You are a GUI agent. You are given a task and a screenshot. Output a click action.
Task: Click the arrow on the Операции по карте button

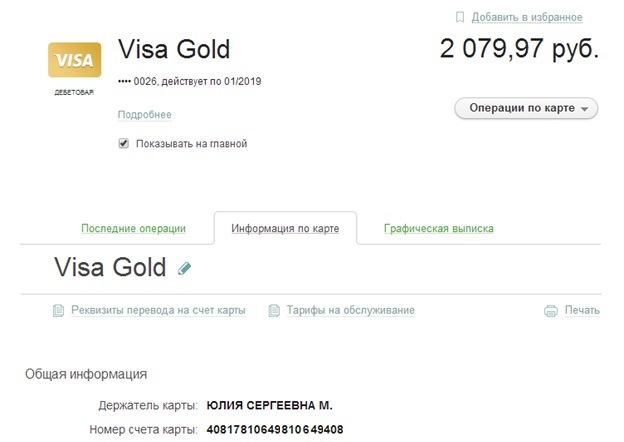click(585, 108)
